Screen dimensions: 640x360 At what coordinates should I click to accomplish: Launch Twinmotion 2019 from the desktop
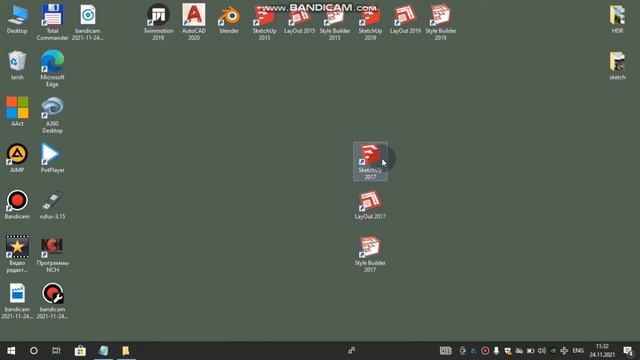point(158,22)
